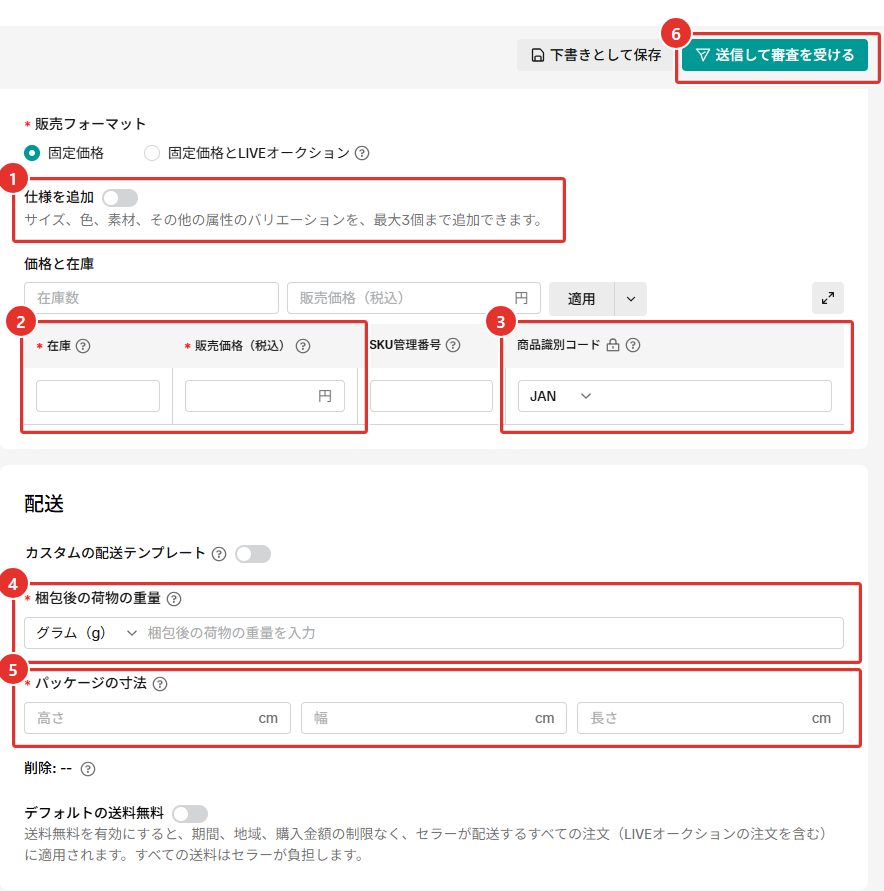Image resolution: width=884 pixels, height=891 pixels.
Task: Click batch 在庫数 input field
Action: (151, 298)
